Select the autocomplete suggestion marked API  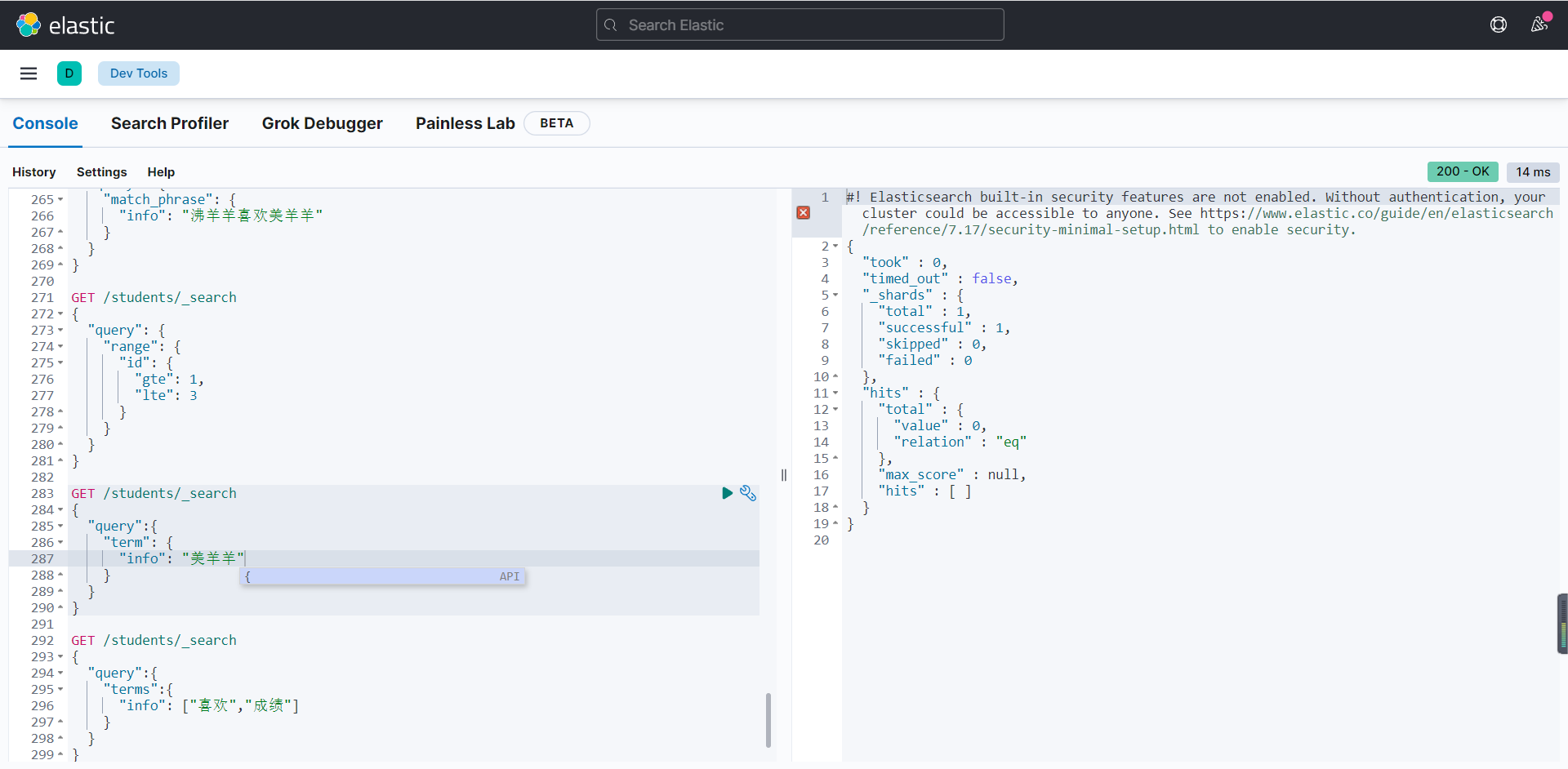383,576
